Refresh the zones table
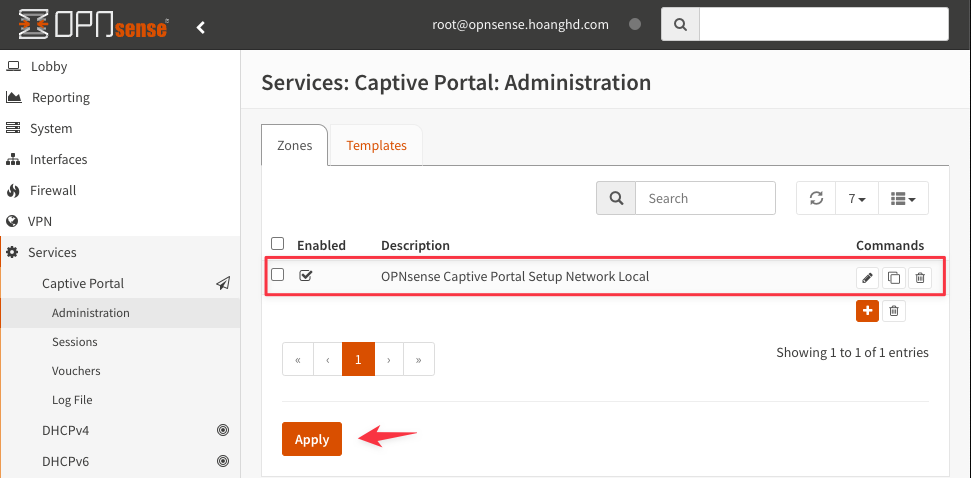Image resolution: width=971 pixels, height=478 pixels. point(816,198)
